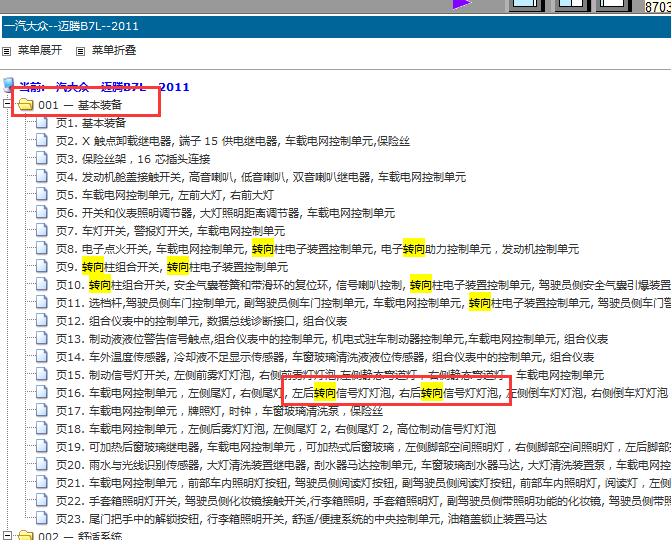671x540 pixels.
Task: Click the 一汽大众--迈腾B7L--2011 blue header title
Action: point(71,27)
